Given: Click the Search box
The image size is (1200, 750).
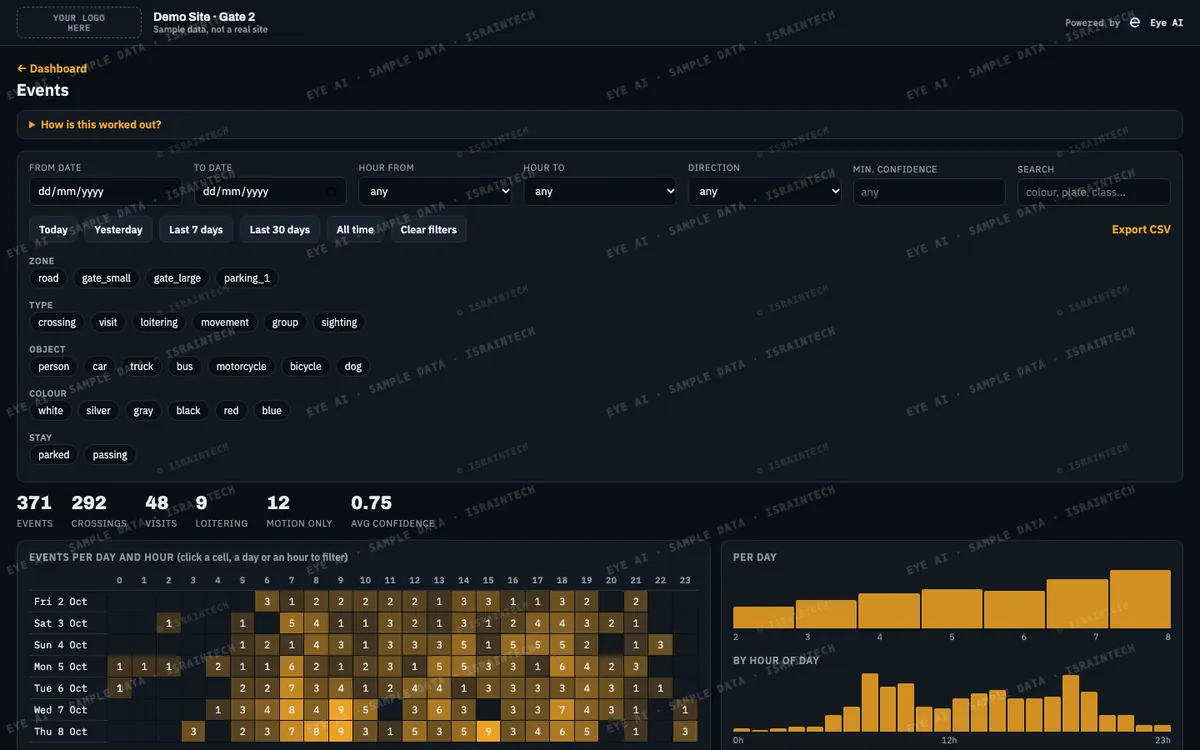Looking at the screenshot, I should click(x=1094, y=192).
